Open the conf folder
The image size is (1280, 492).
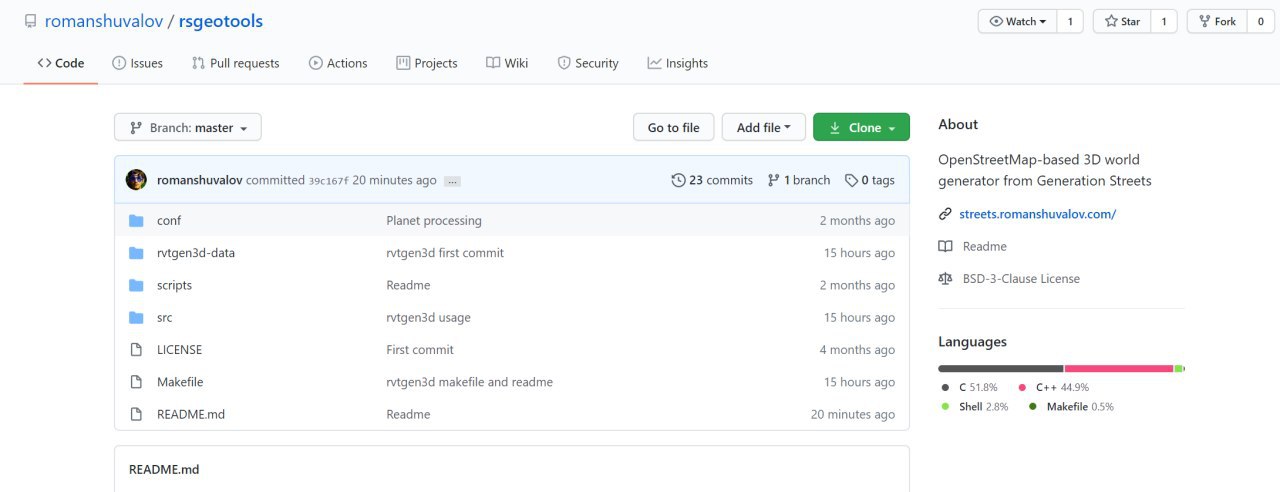click(x=169, y=220)
